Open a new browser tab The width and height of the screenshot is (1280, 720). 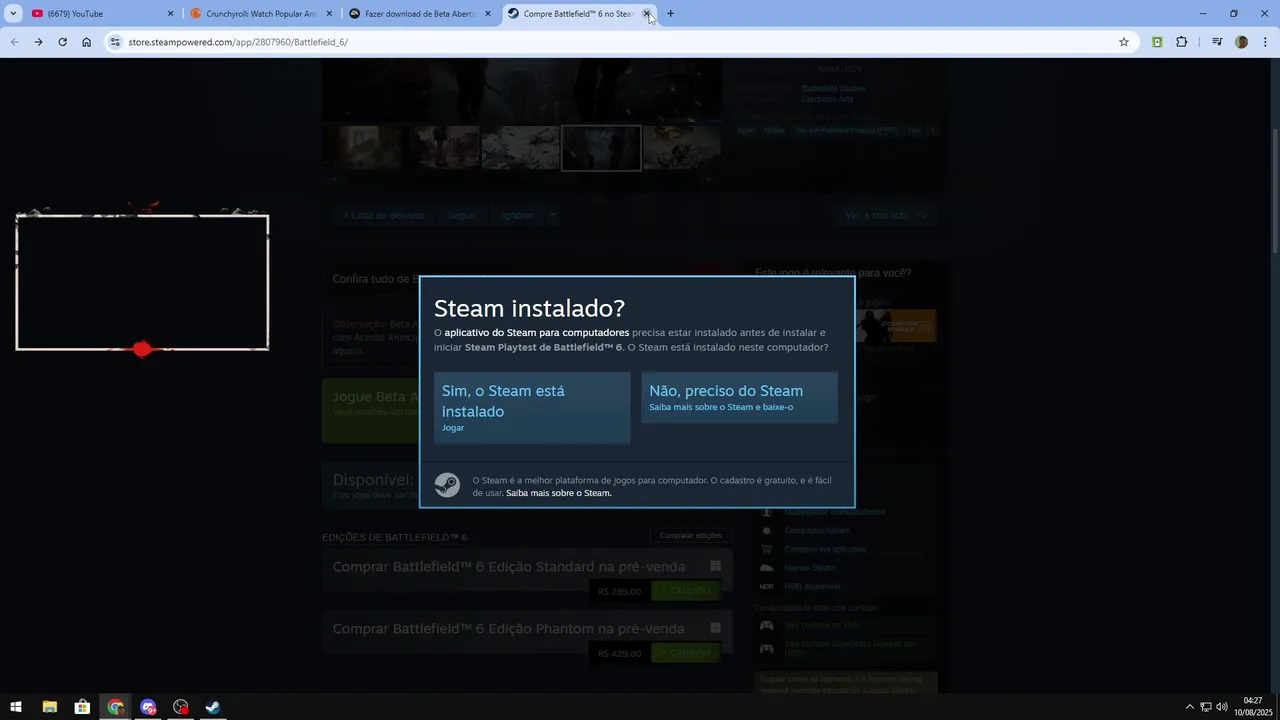(x=670, y=14)
